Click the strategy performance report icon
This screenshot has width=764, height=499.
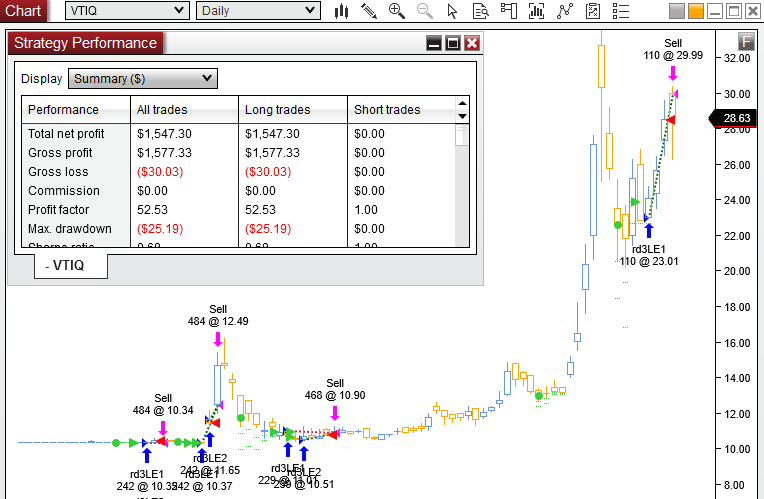point(592,11)
